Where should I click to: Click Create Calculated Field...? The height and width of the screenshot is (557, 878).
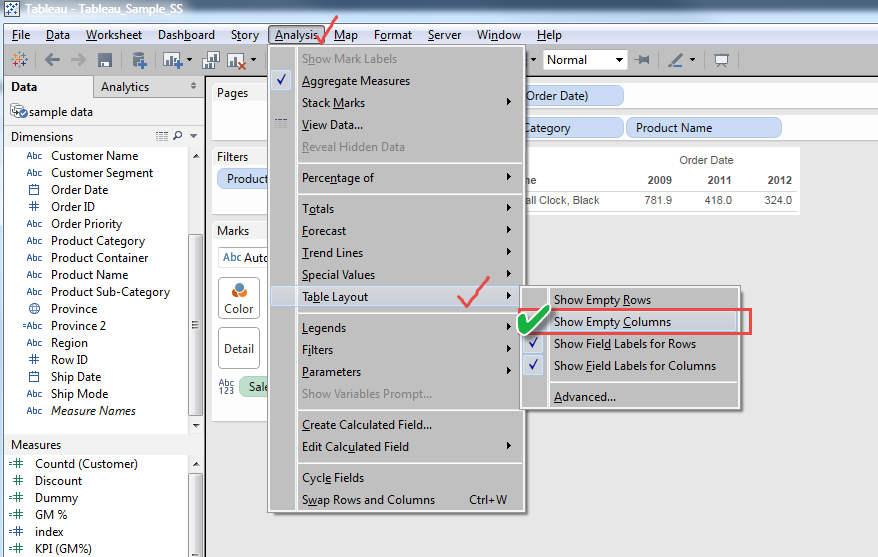pos(395,425)
